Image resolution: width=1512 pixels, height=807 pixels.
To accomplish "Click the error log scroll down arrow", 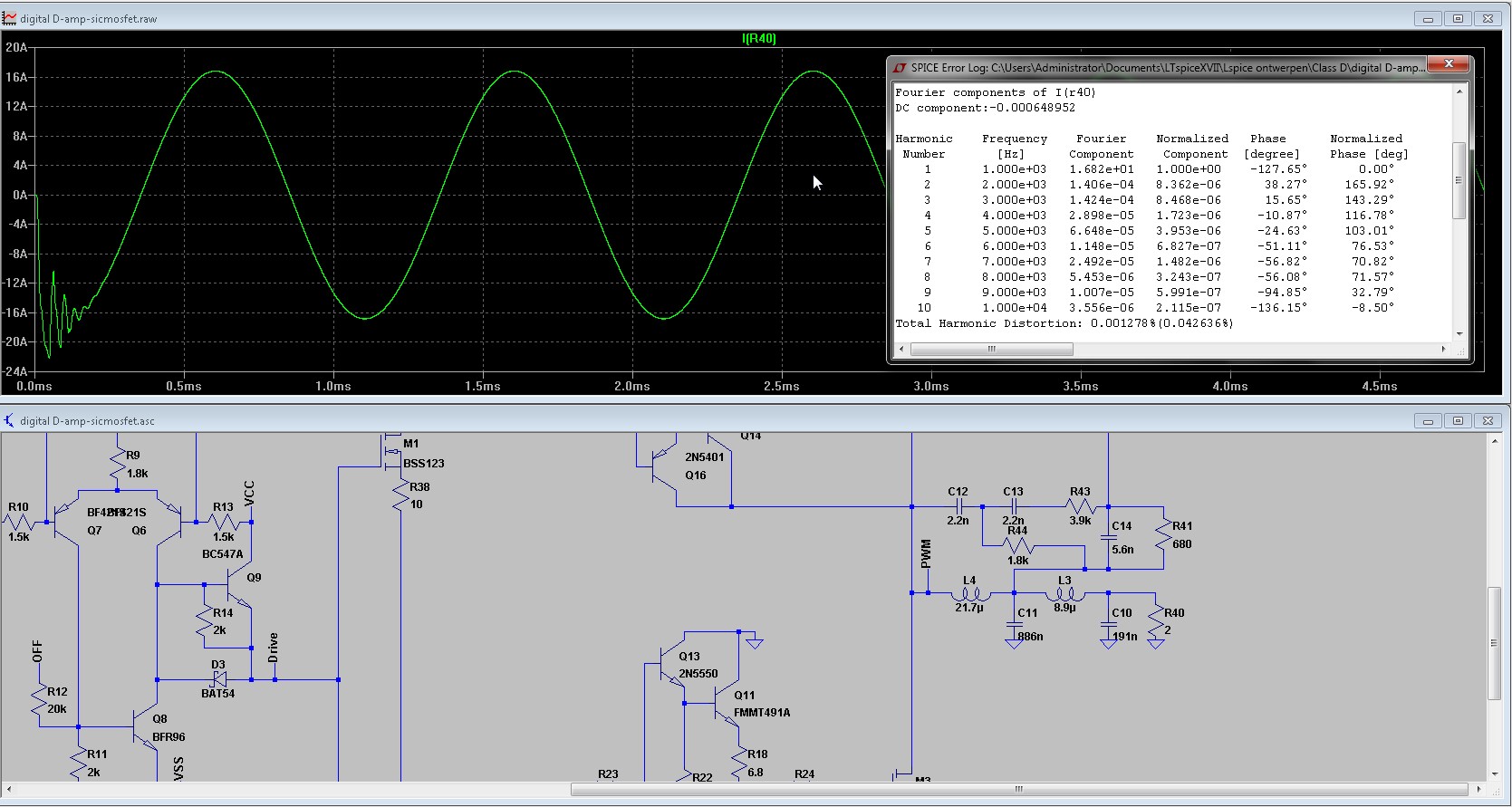I will click(1459, 334).
